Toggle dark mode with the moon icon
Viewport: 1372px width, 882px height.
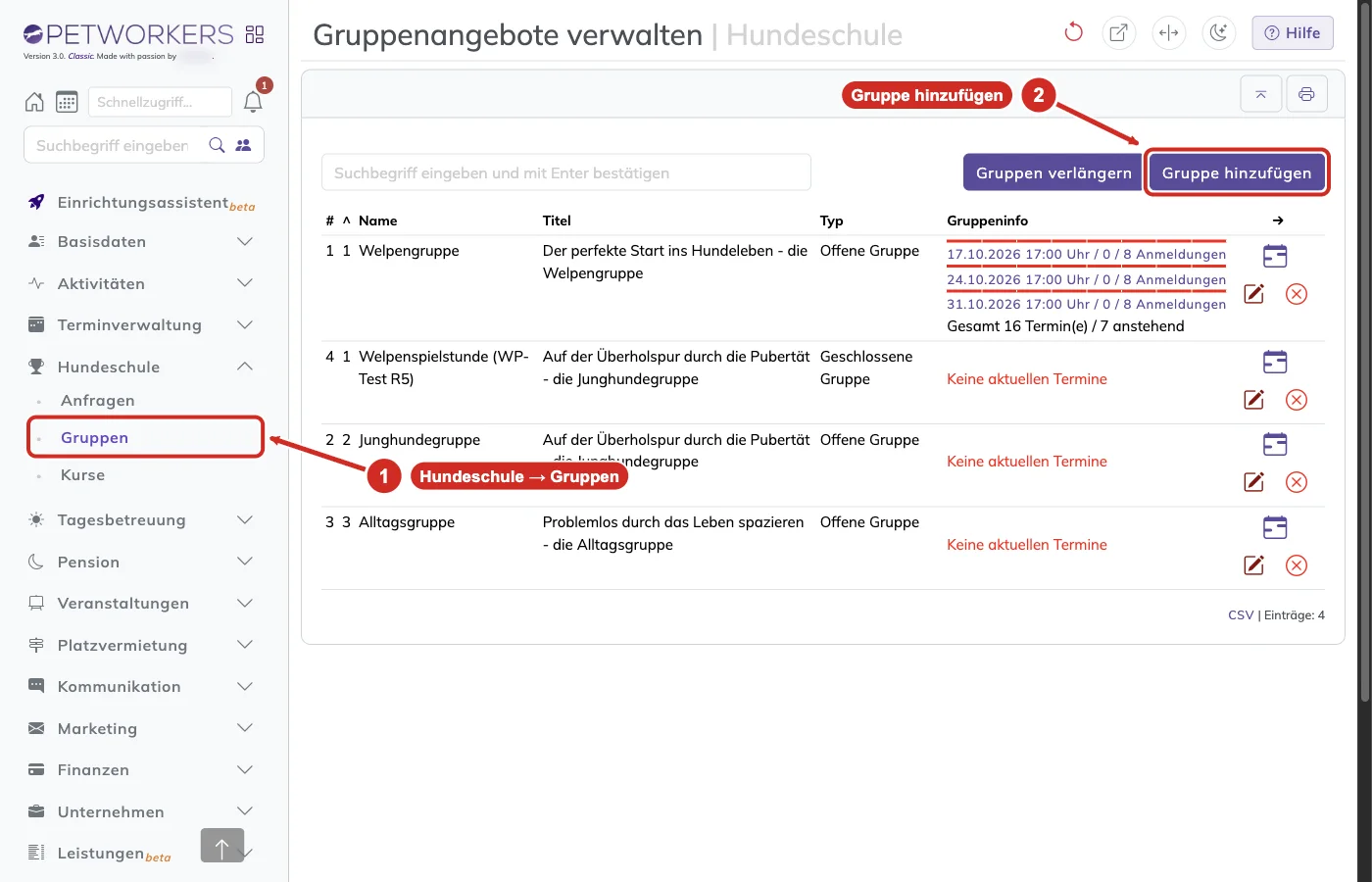pyautogui.click(x=1218, y=32)
